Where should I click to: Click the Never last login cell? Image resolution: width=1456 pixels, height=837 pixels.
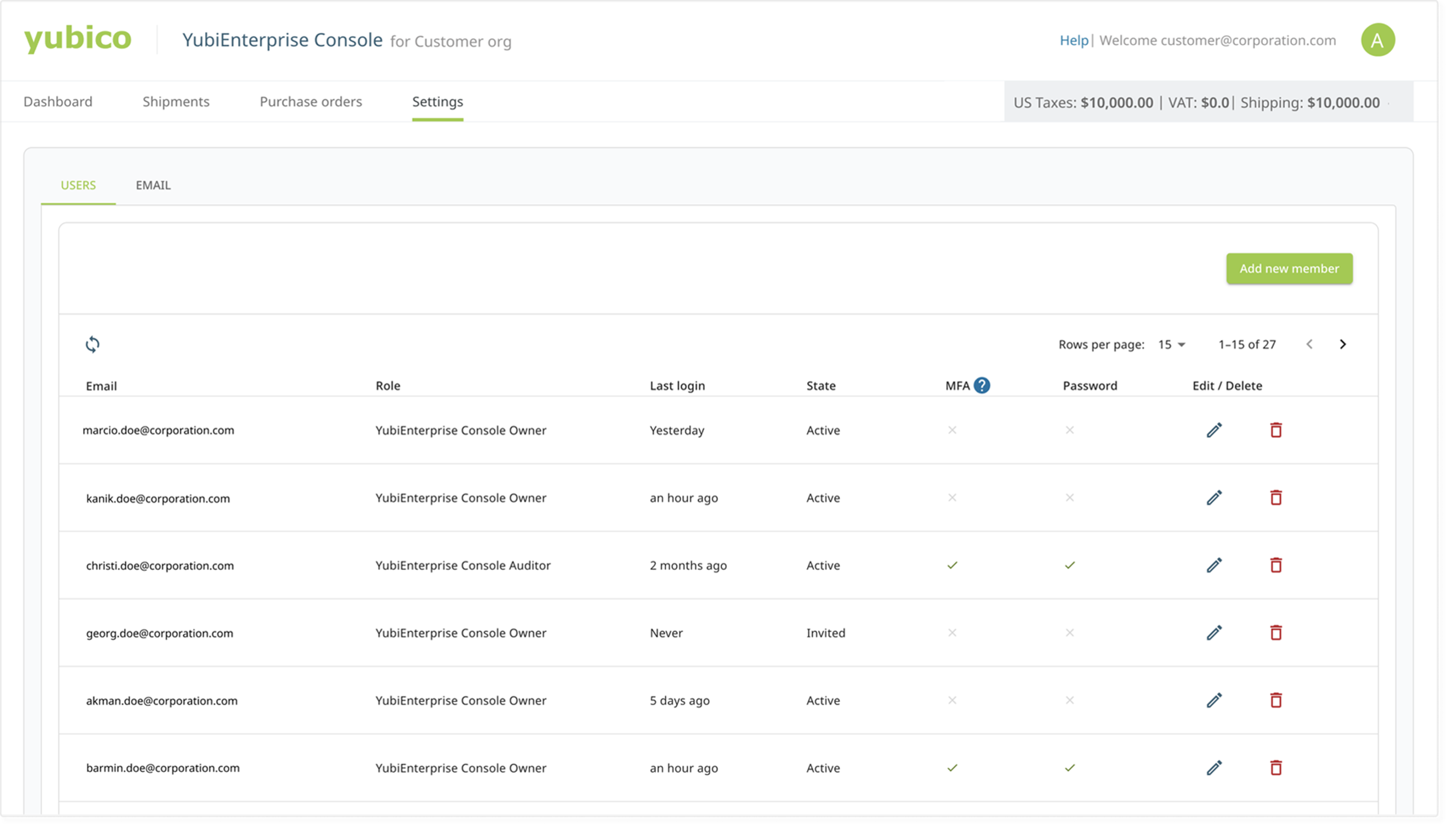[x=666, y=633]
